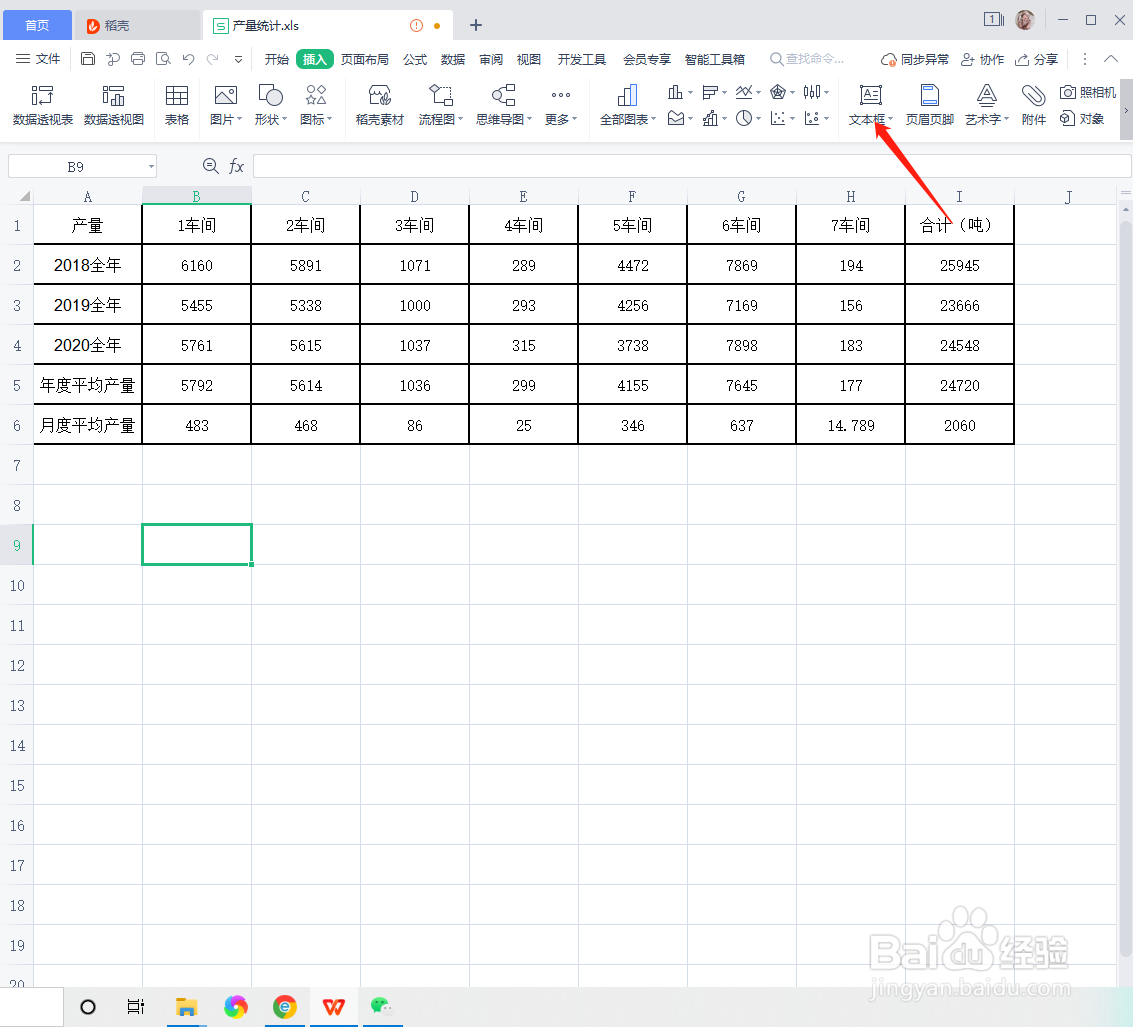Open File Explorer from the taskbar

pyautogui.click(x=186, y=1007)
